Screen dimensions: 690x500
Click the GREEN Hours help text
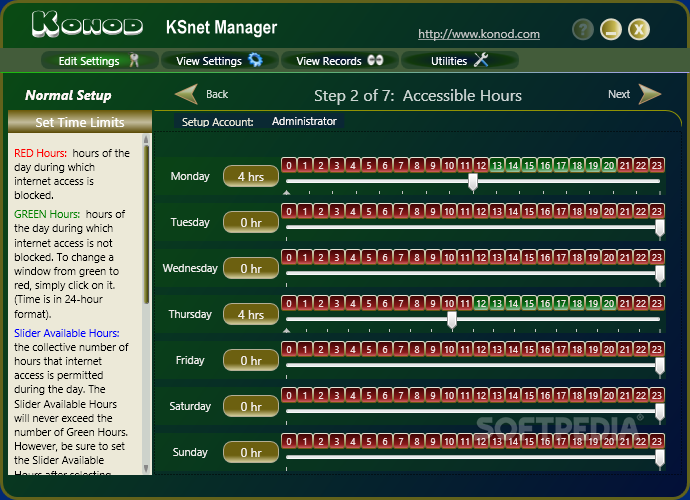(x=47, y=214)
